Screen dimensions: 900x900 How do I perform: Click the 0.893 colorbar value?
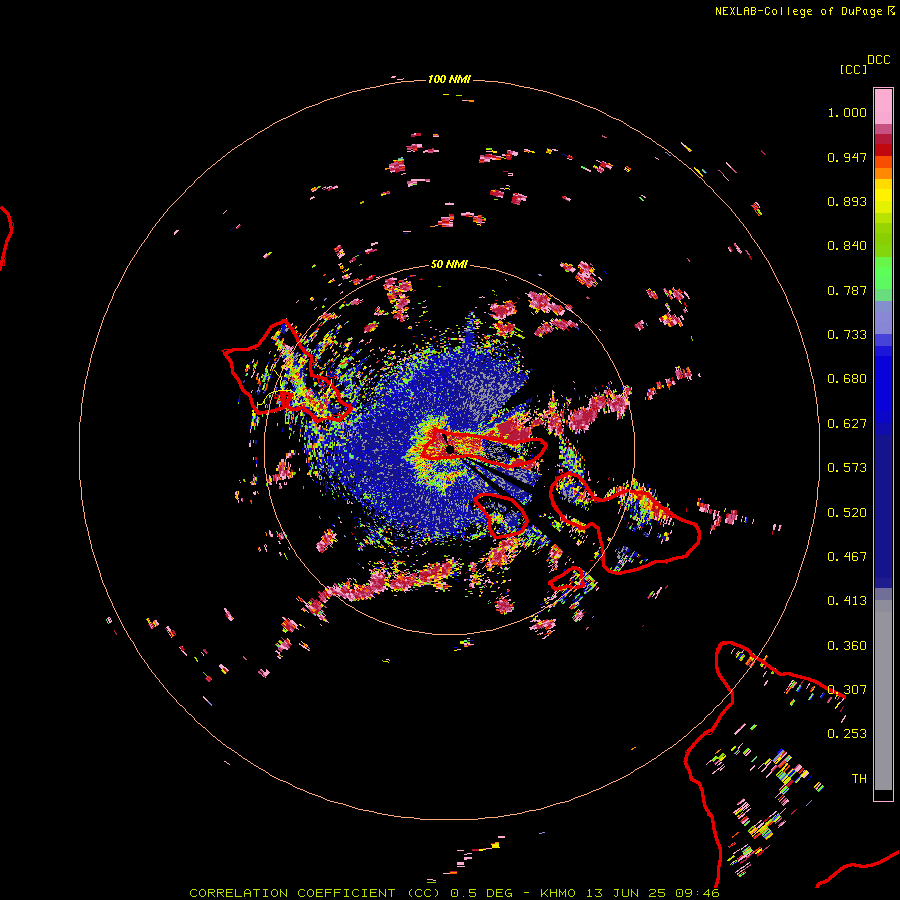(847, 201)
